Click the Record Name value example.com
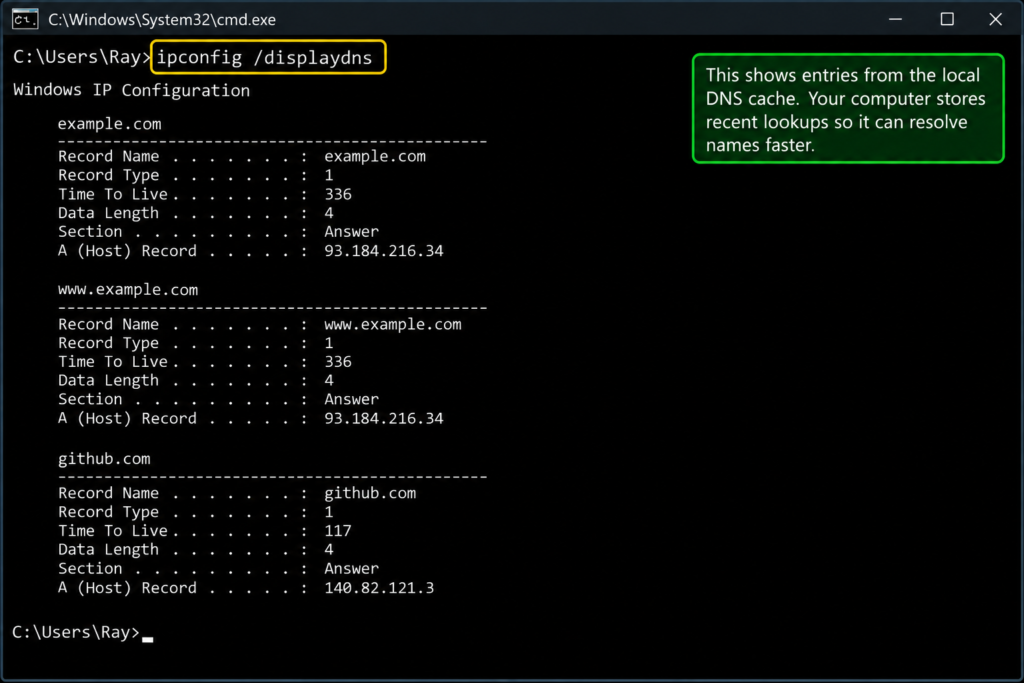This screenshot has width=1024, height=683. pyautogui.click(x=375, y=157)
